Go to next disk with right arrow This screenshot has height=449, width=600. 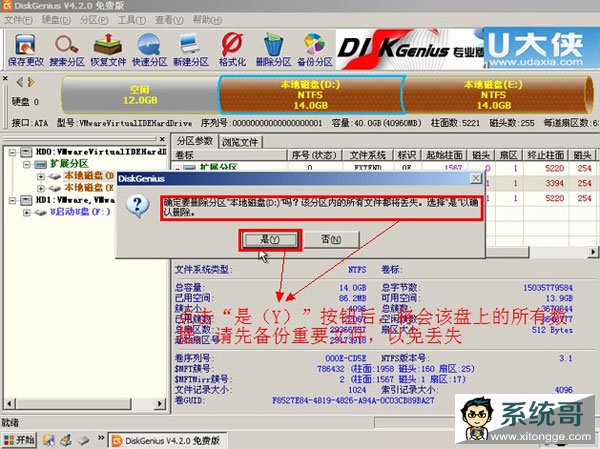31,82
